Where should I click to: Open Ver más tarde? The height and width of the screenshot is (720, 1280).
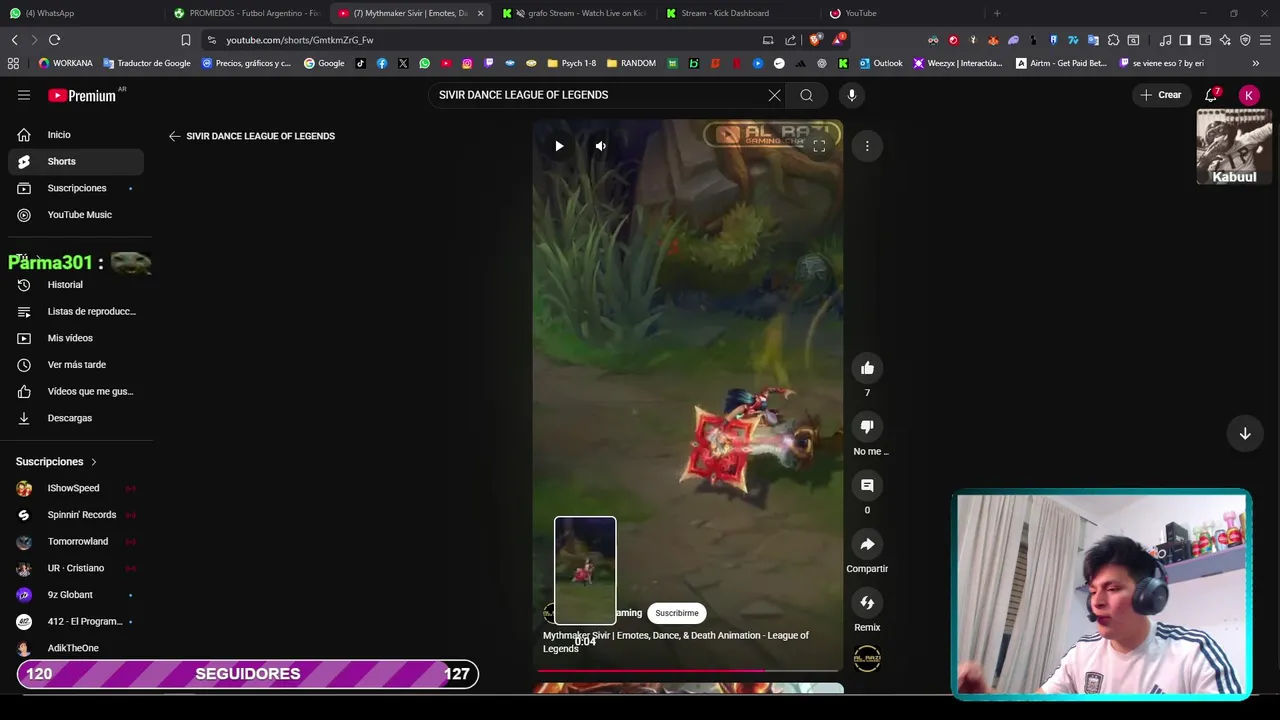click(x=76, y=365)
